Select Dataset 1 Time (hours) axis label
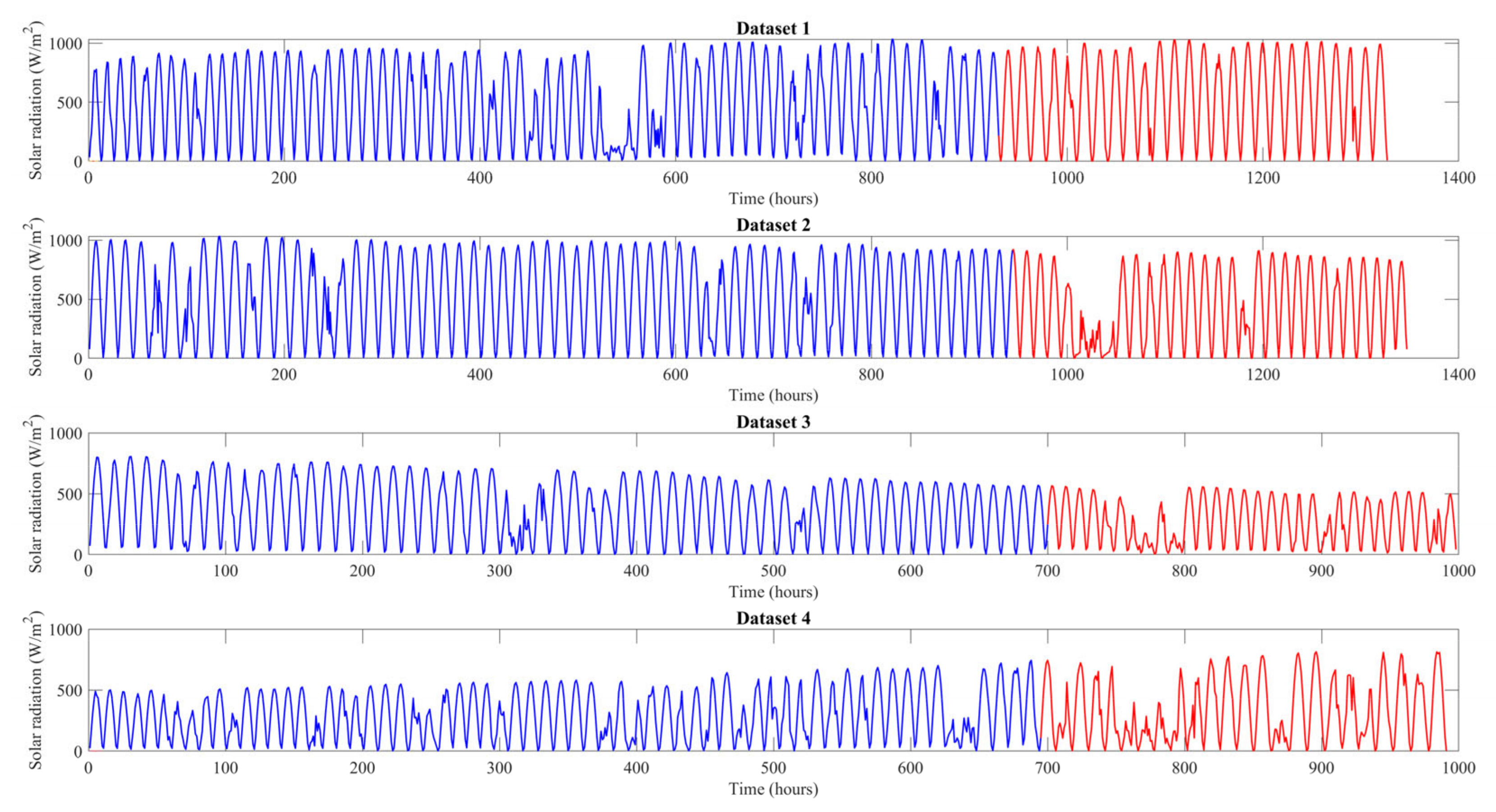This screenshot has width=1496, height=812. tap(773, 198)
